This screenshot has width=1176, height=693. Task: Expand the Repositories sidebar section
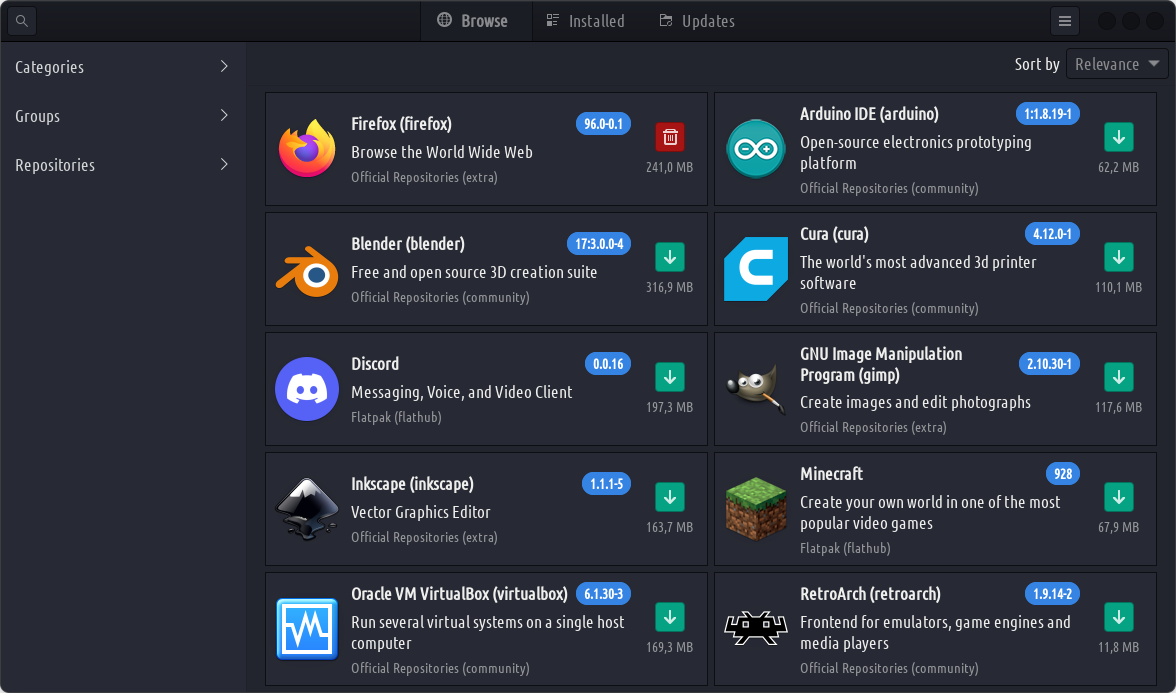tap(122, 165)
